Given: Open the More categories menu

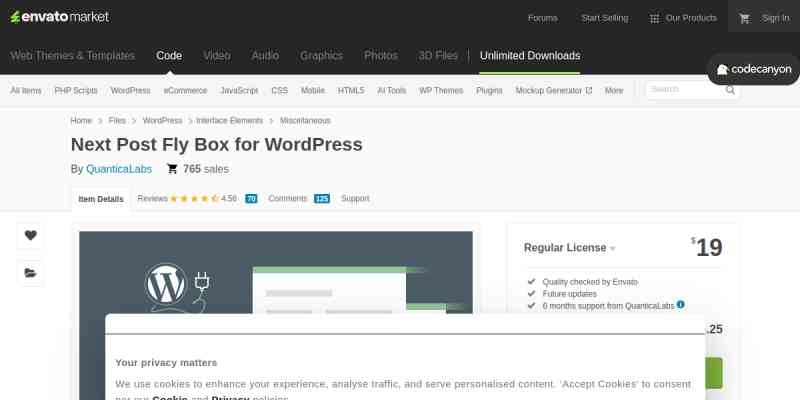Looking at the screenshot, I should (x=614, y=90).
